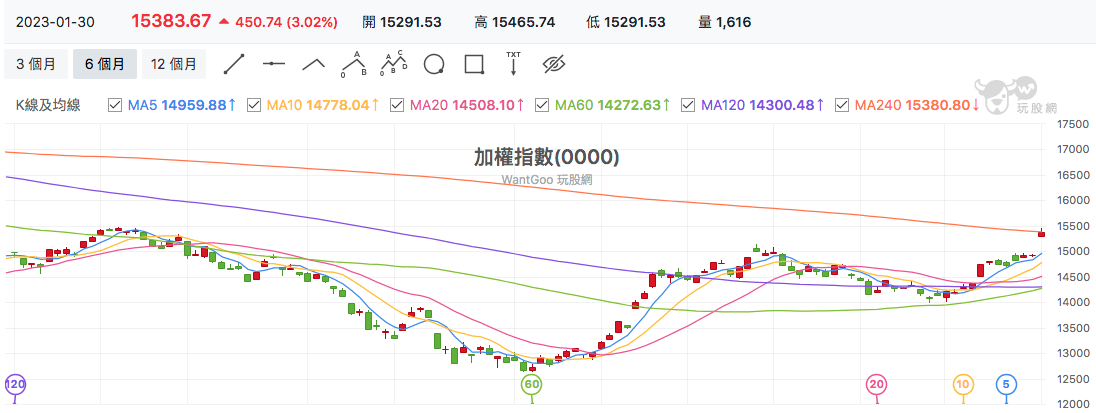This screenshot has height=413, width=1096.
Task: Click the date 2023-01-30
Action: 55,22
